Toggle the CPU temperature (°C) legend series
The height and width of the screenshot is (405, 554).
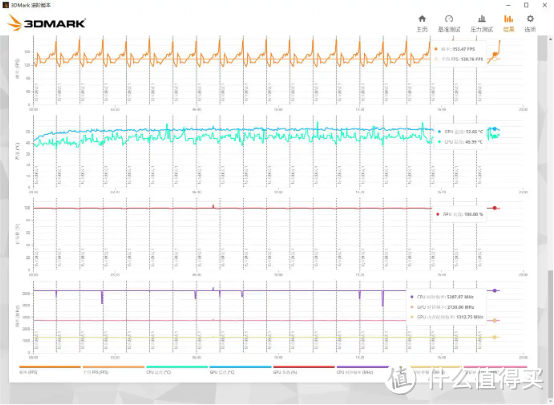[x=177, y=370]
